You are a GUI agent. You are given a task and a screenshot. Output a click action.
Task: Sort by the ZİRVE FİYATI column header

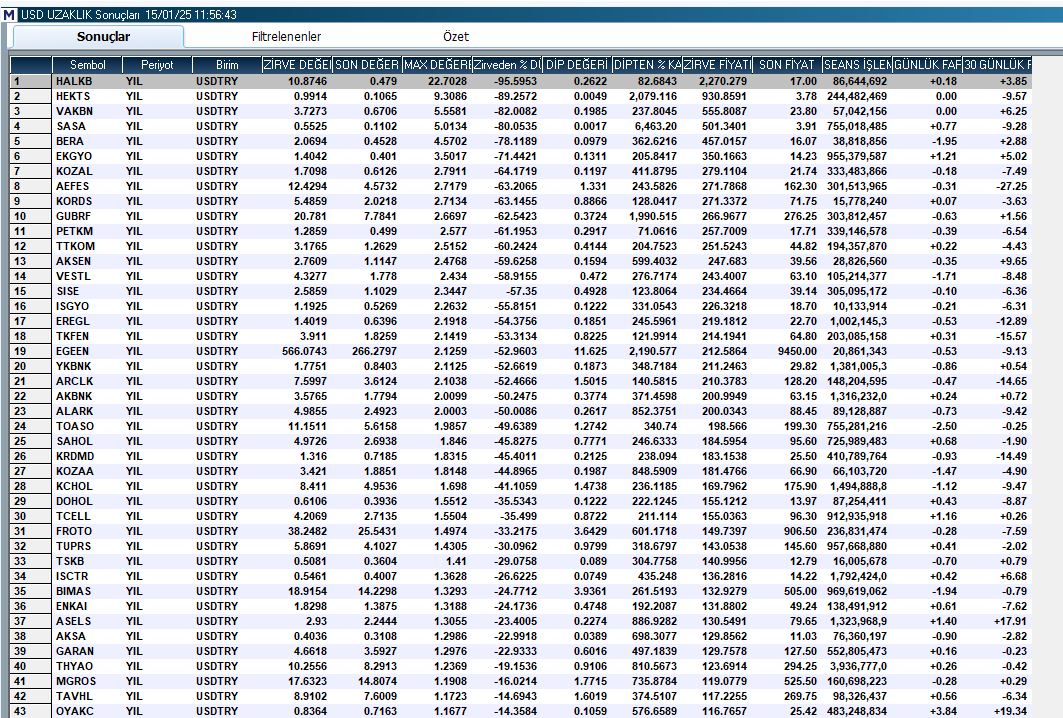717,64
